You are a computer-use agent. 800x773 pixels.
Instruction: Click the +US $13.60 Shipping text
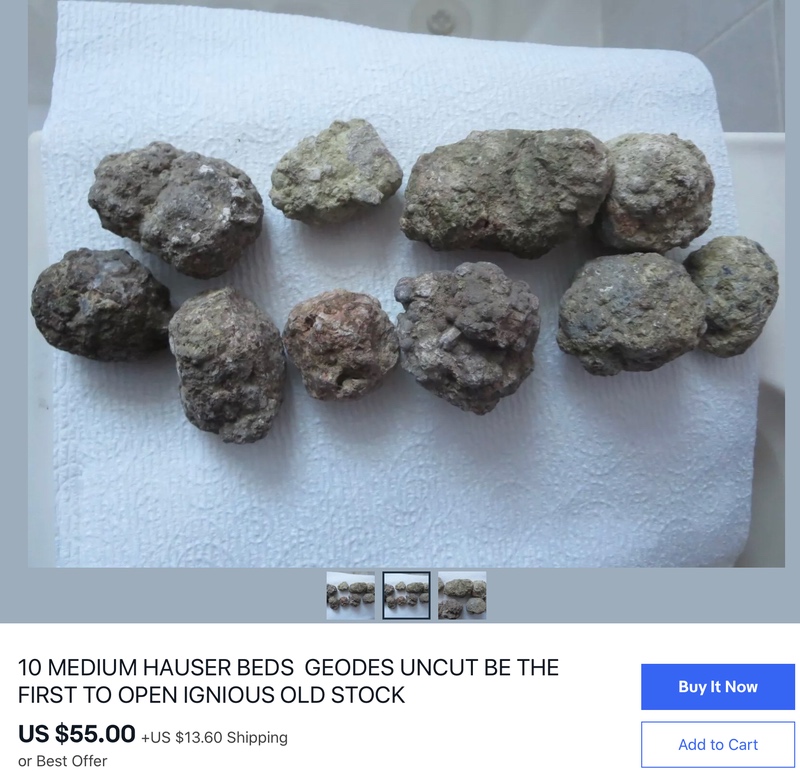(x=214, y=737)
